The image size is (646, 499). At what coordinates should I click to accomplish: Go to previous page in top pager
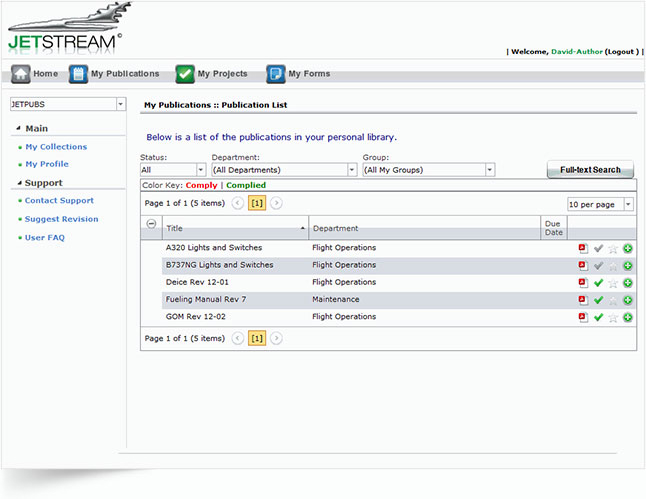click(238, 203)
